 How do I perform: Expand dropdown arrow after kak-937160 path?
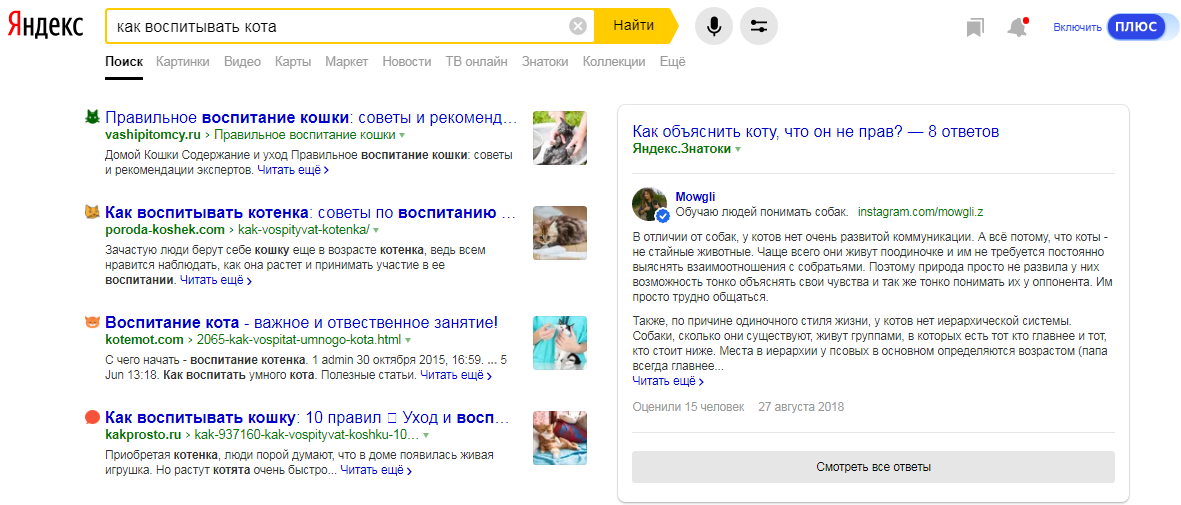click(x=426, y=436)
